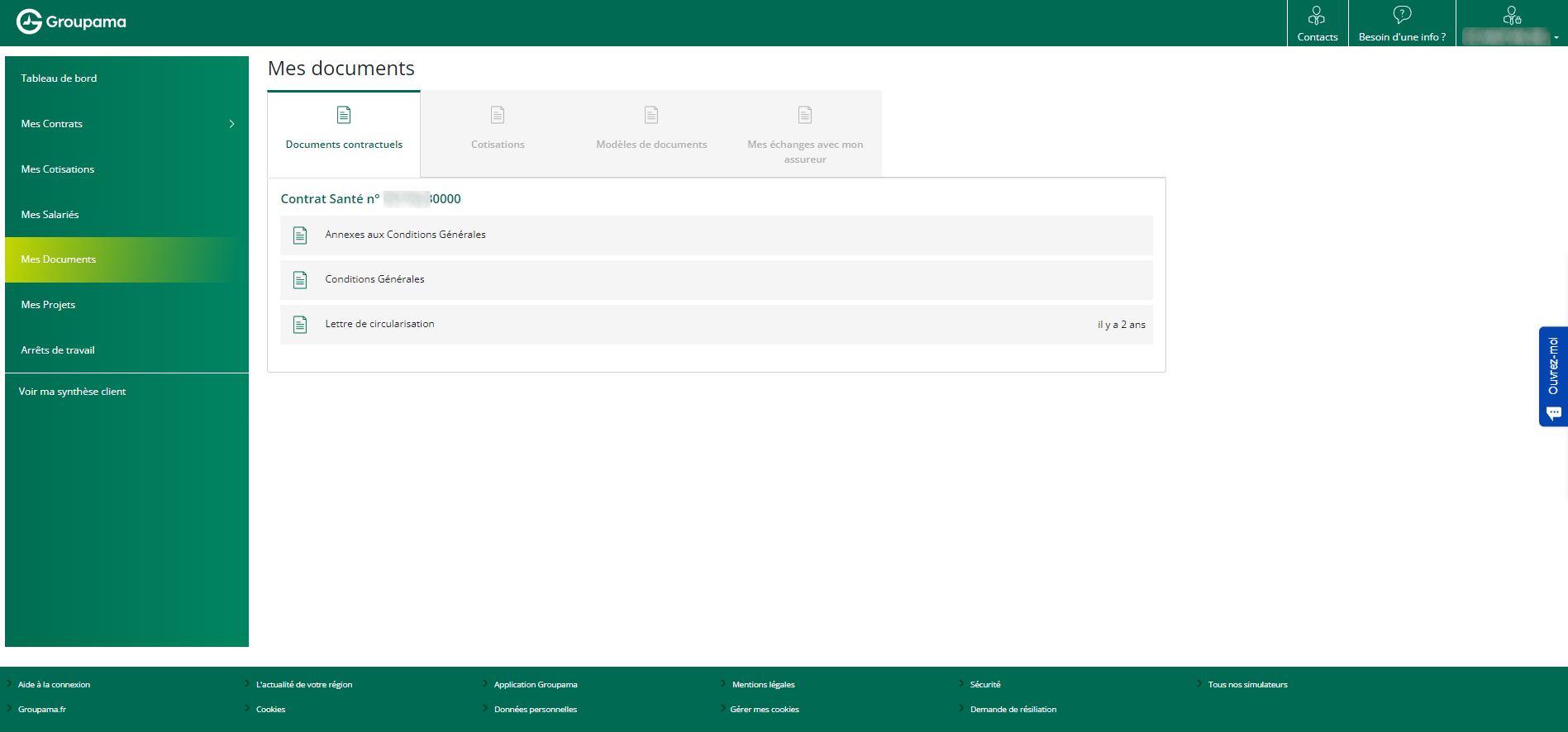
Task: Click Mentions légales footer link
Action: point(764,685)
